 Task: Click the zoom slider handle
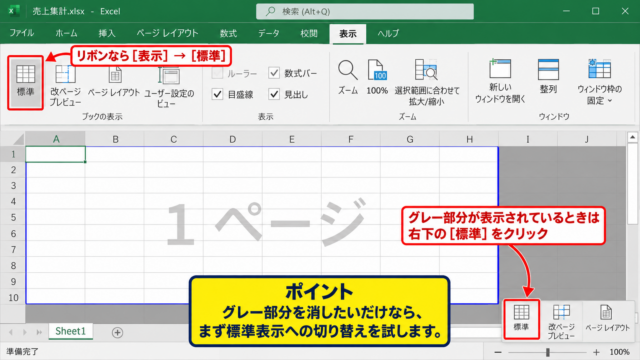pos(548,352)
